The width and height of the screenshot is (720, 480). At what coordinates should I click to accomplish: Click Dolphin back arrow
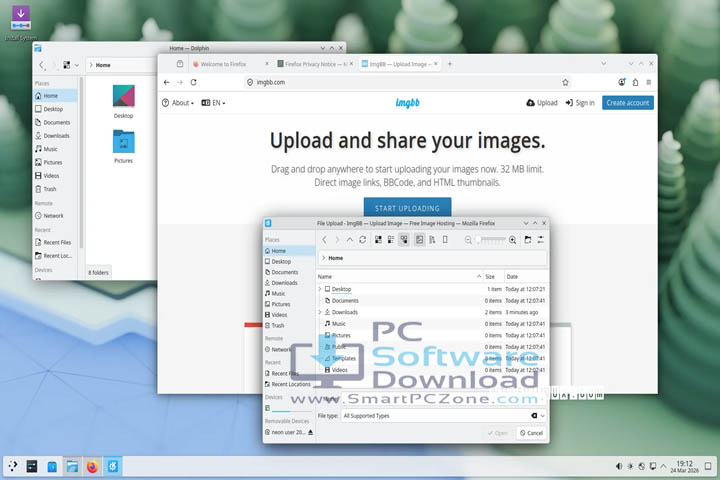pyautogui.click(x=42, y=65)
